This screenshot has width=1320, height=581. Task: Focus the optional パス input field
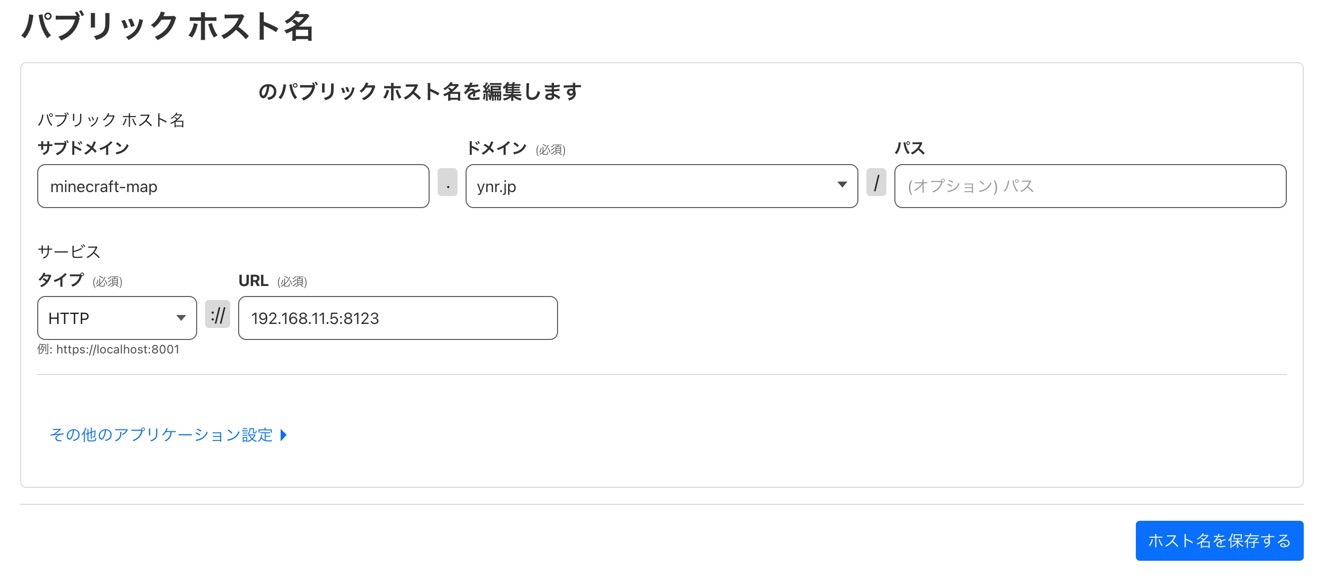pos(1089,186)
